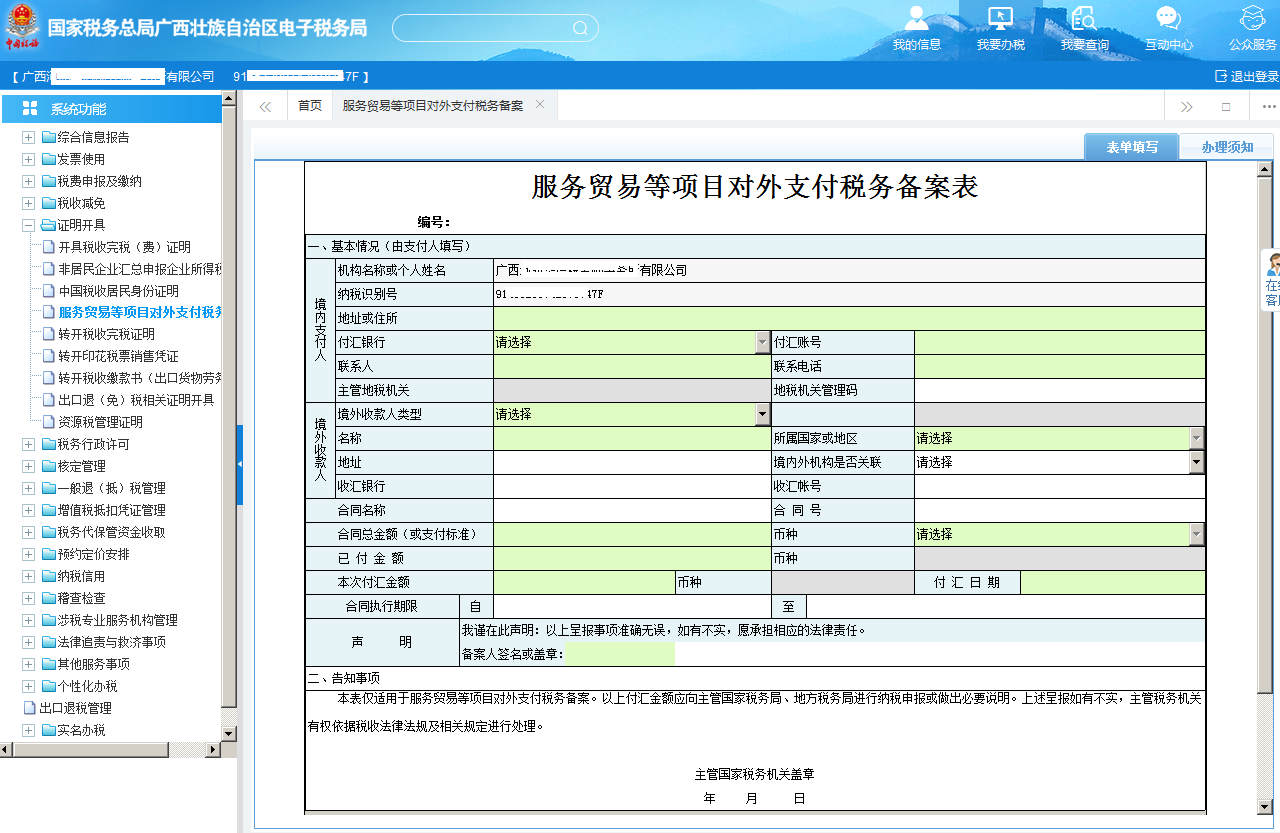Click the form's vertical scrollbar down arrow

pos(1265,806)
